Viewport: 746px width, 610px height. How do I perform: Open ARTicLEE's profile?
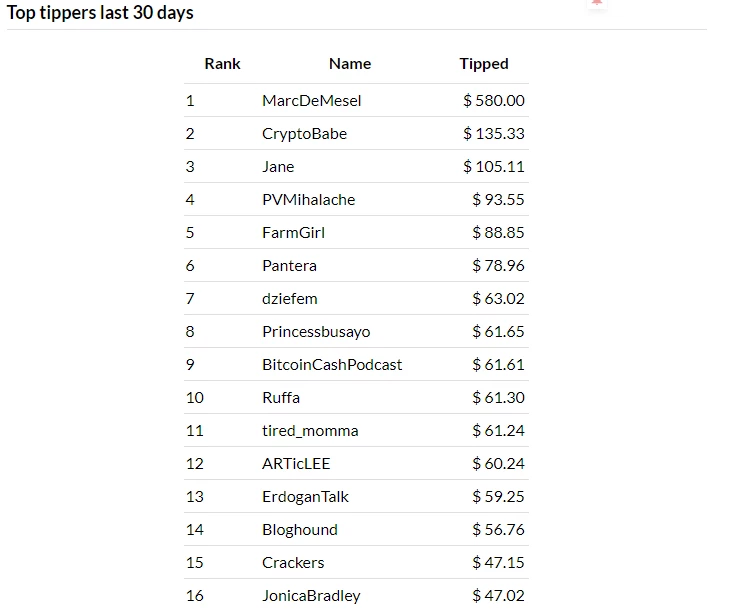click(296, 463)
